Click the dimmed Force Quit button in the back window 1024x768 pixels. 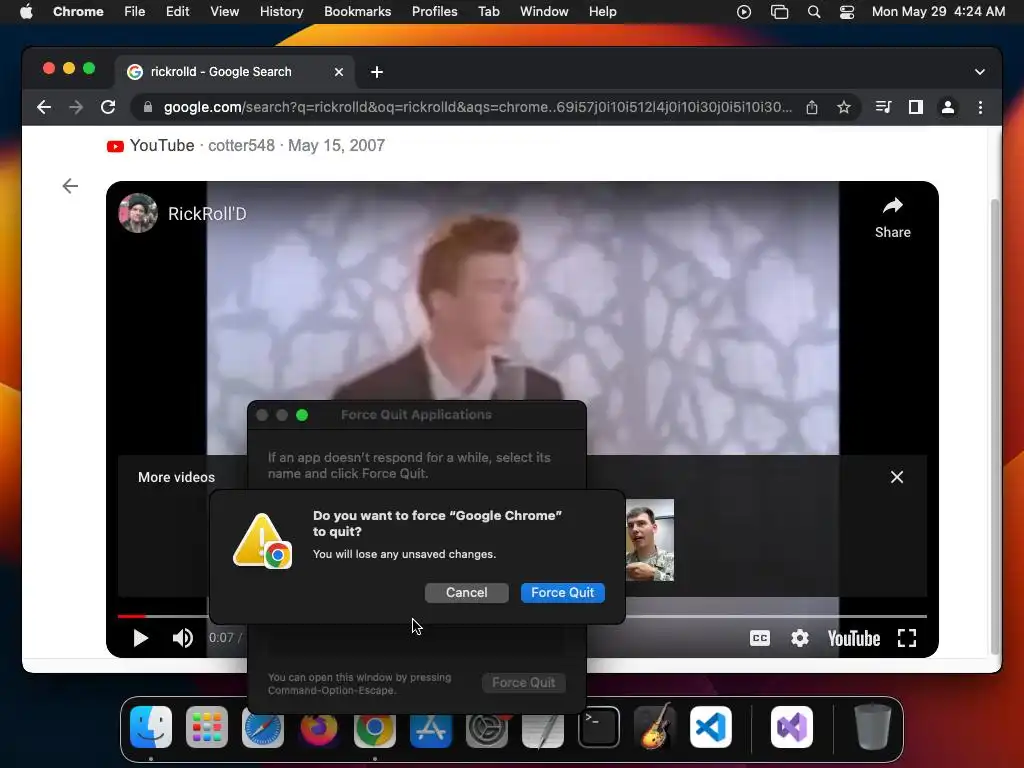coord(523,682)
